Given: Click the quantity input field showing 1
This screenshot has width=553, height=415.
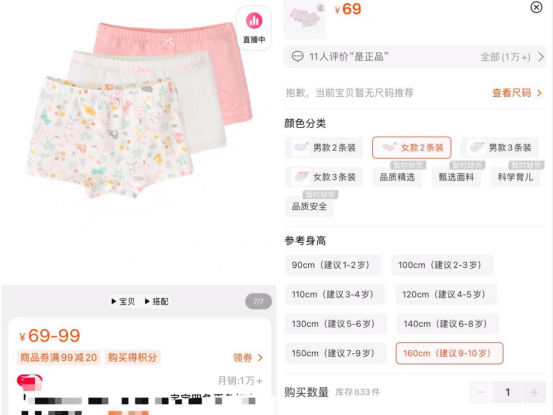Looking at the screenshot, I should [x=508, y=392].
